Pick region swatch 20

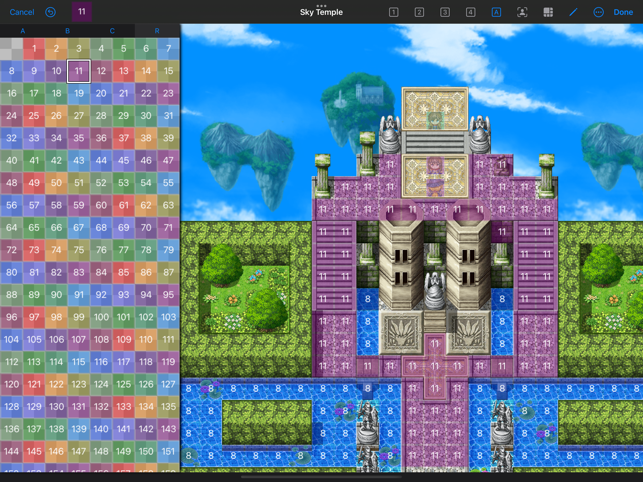tap(101, 93)
